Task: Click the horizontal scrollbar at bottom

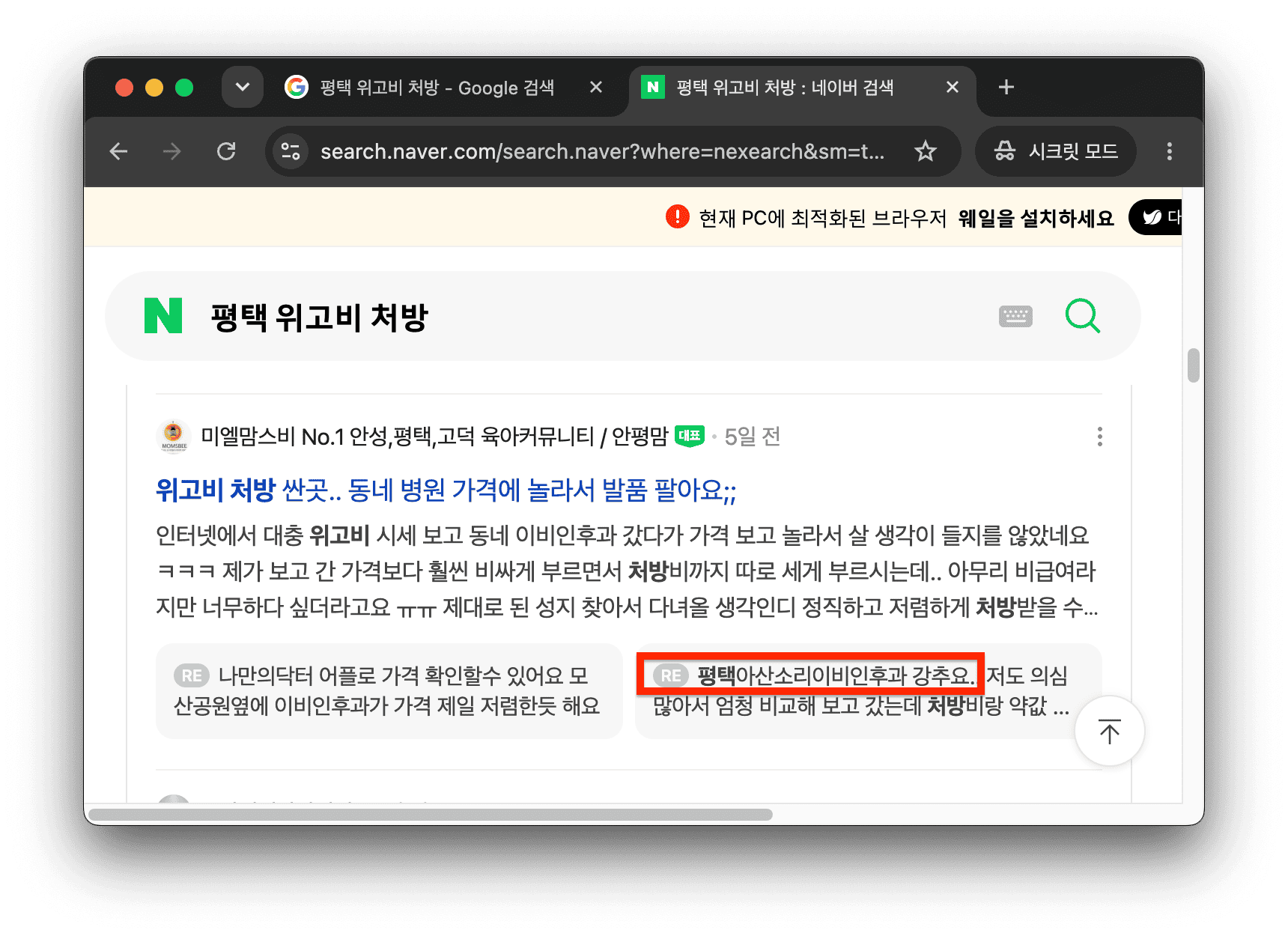Action: click(x=430, y=815)
